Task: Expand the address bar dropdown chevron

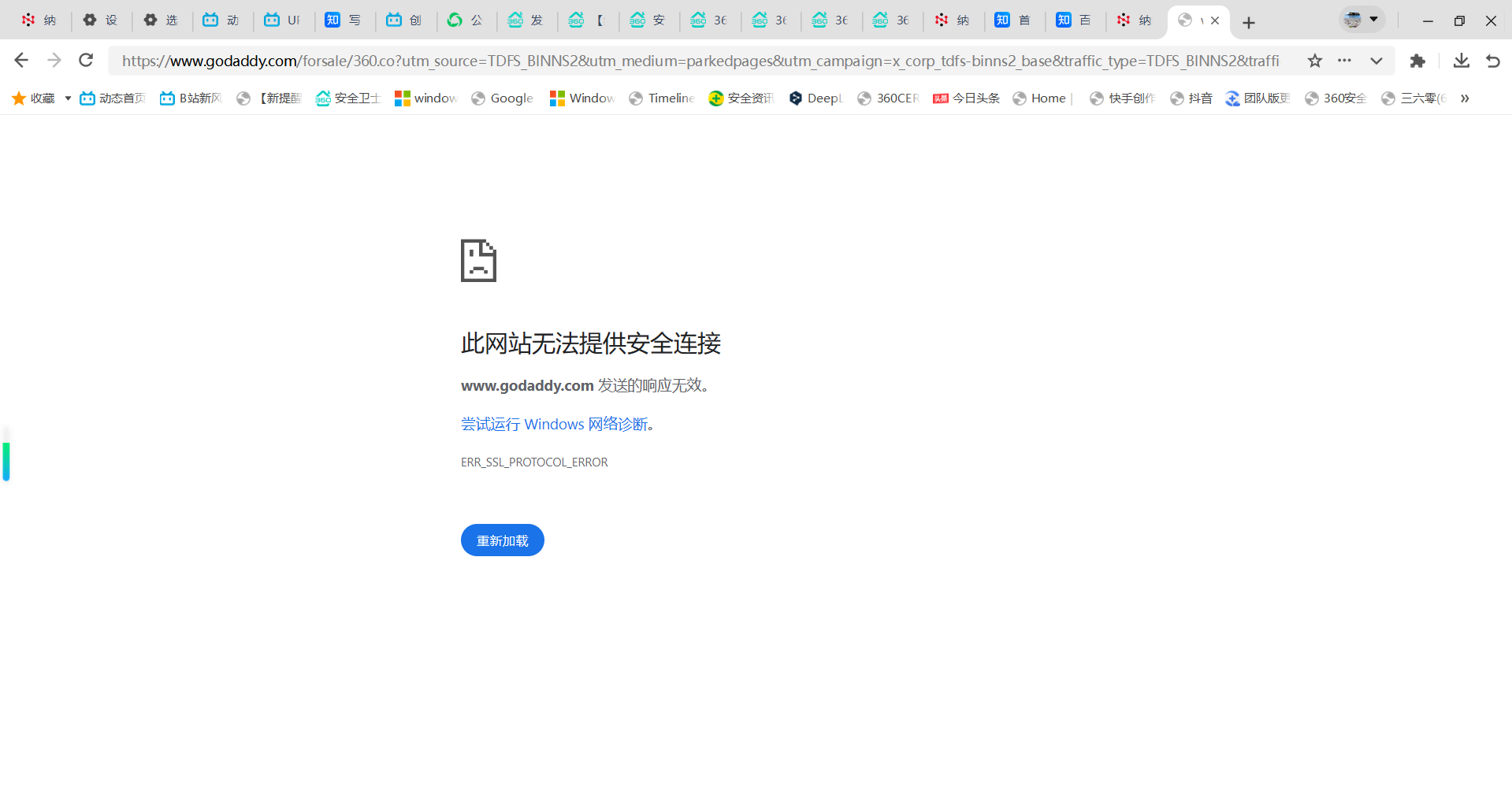Action: (1376, 61)
